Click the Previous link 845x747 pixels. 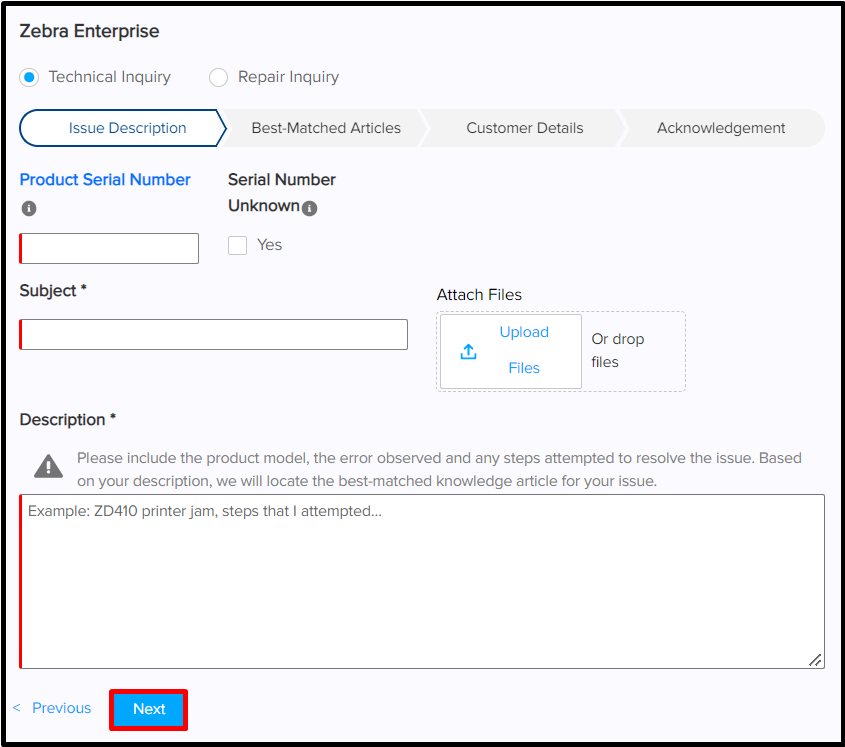61,707
